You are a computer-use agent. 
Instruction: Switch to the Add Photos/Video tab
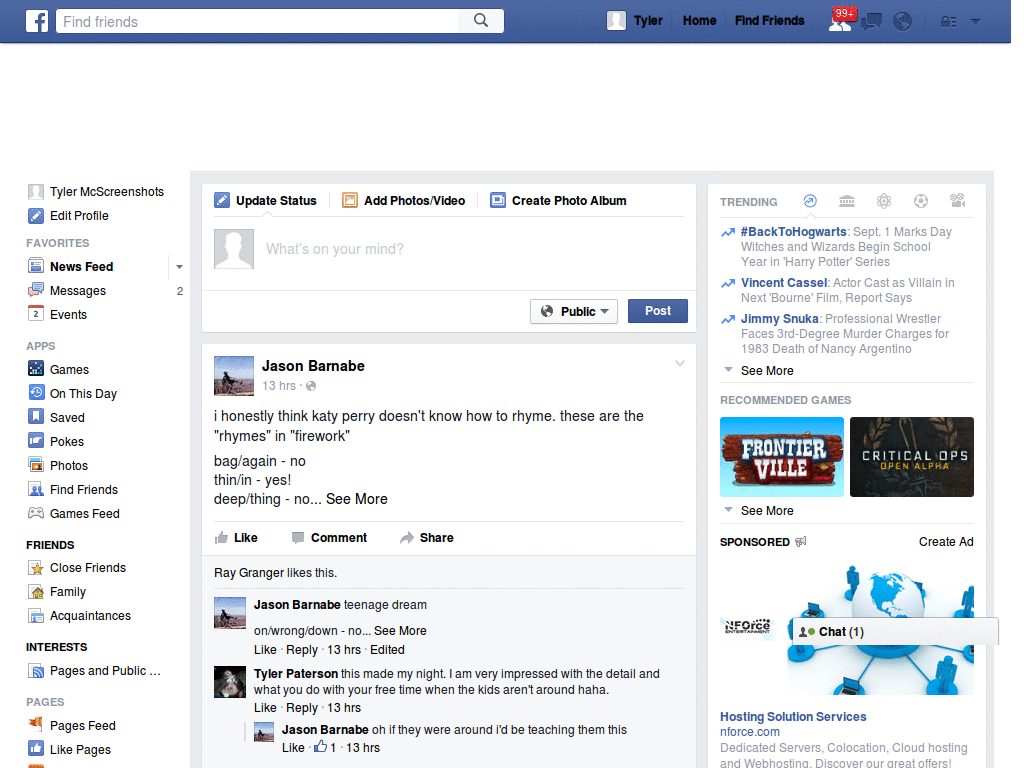(x=404, y=201)
